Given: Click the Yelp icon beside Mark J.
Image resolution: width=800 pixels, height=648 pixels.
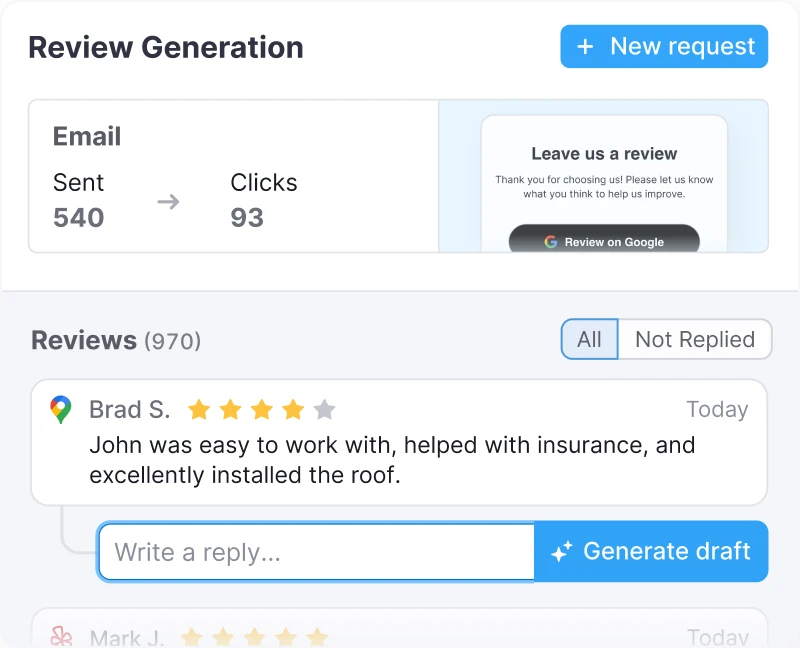Looking at the screenshot, I should click(61, 636).
